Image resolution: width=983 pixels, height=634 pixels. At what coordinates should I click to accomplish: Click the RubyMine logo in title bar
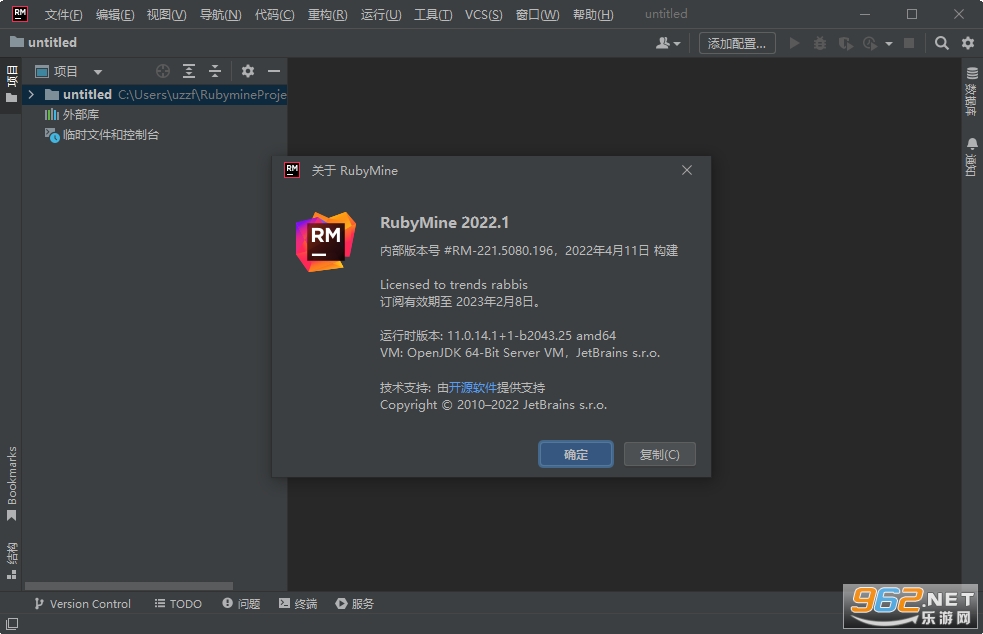(20, 14)
